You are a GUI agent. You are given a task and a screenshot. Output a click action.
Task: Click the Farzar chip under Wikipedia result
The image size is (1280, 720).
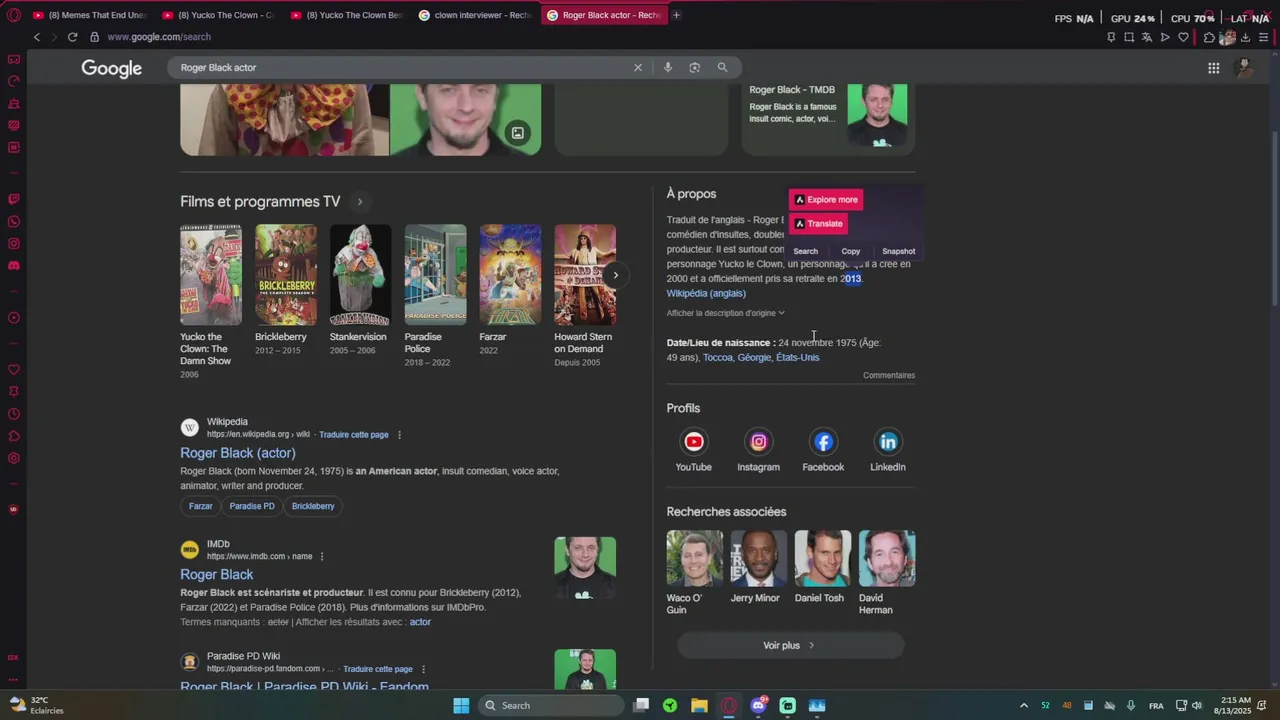[x=201, y=506]
